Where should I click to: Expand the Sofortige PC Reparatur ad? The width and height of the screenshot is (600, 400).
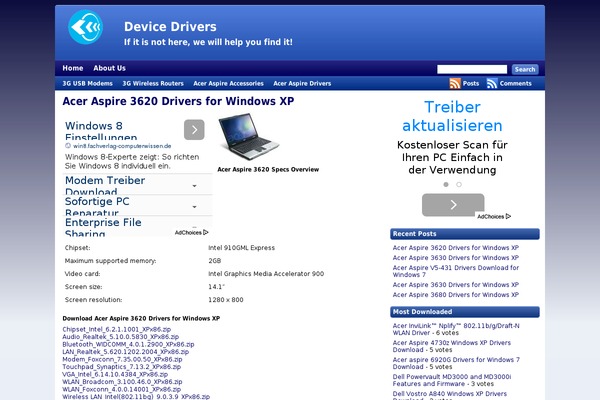(194, 207)
